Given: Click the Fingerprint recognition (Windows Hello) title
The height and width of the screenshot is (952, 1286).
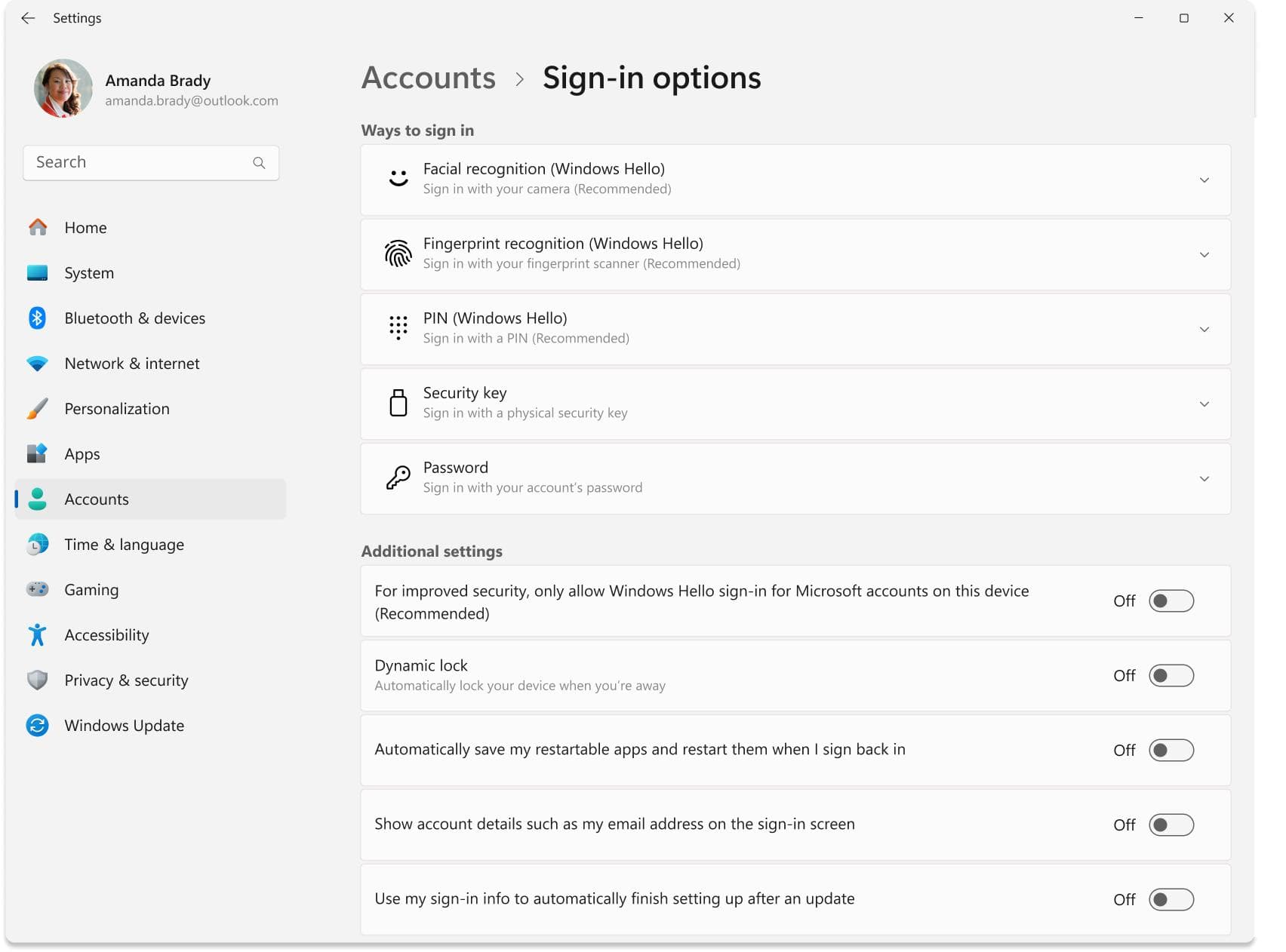Looking at the screenshot, I should coord(563,244).
